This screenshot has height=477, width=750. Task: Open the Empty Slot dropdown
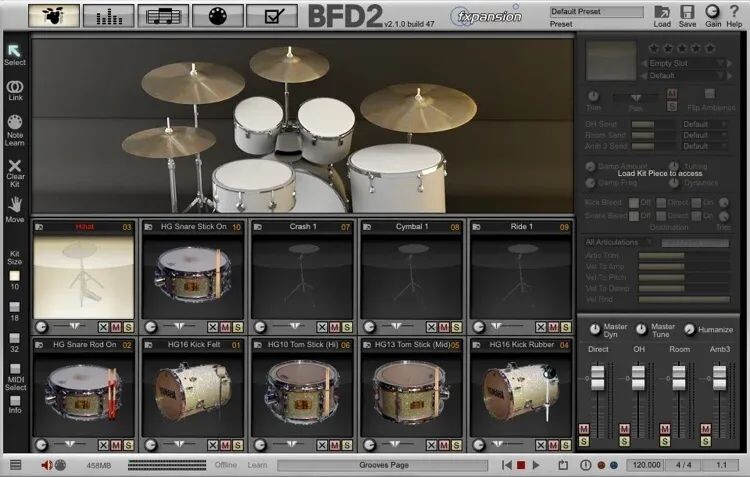click(687, 63)
